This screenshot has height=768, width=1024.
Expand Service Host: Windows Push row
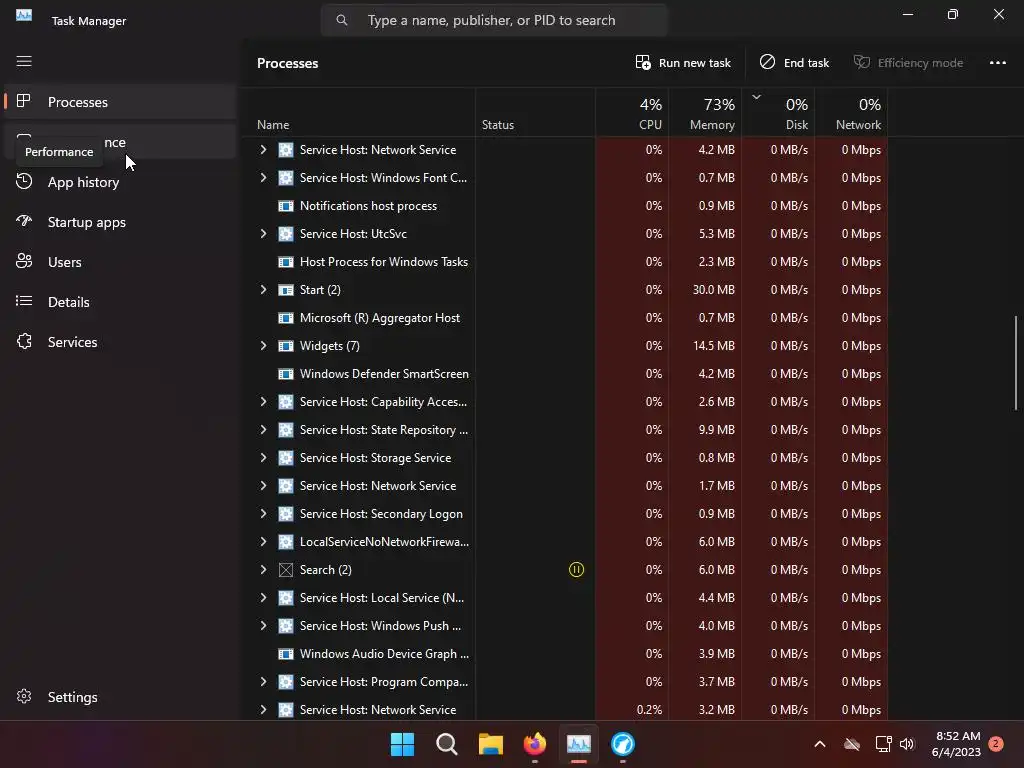click(263, 626)
